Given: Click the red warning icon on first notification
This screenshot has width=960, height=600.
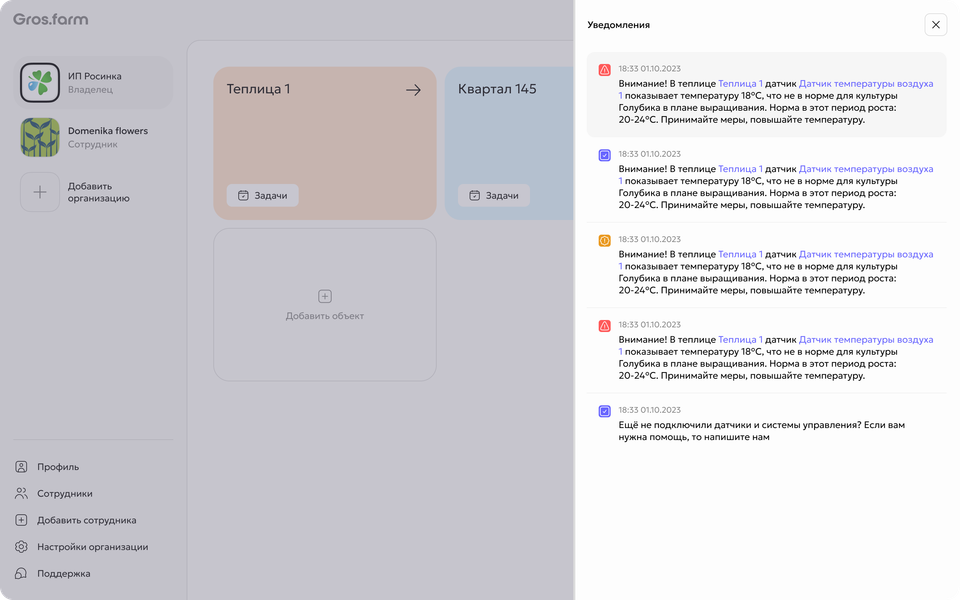Looking at the screenshot, I should (604, 70).
